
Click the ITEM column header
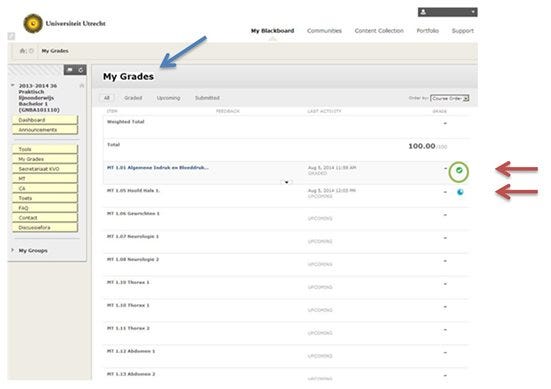pyautogui.click(x=112, y=111)
